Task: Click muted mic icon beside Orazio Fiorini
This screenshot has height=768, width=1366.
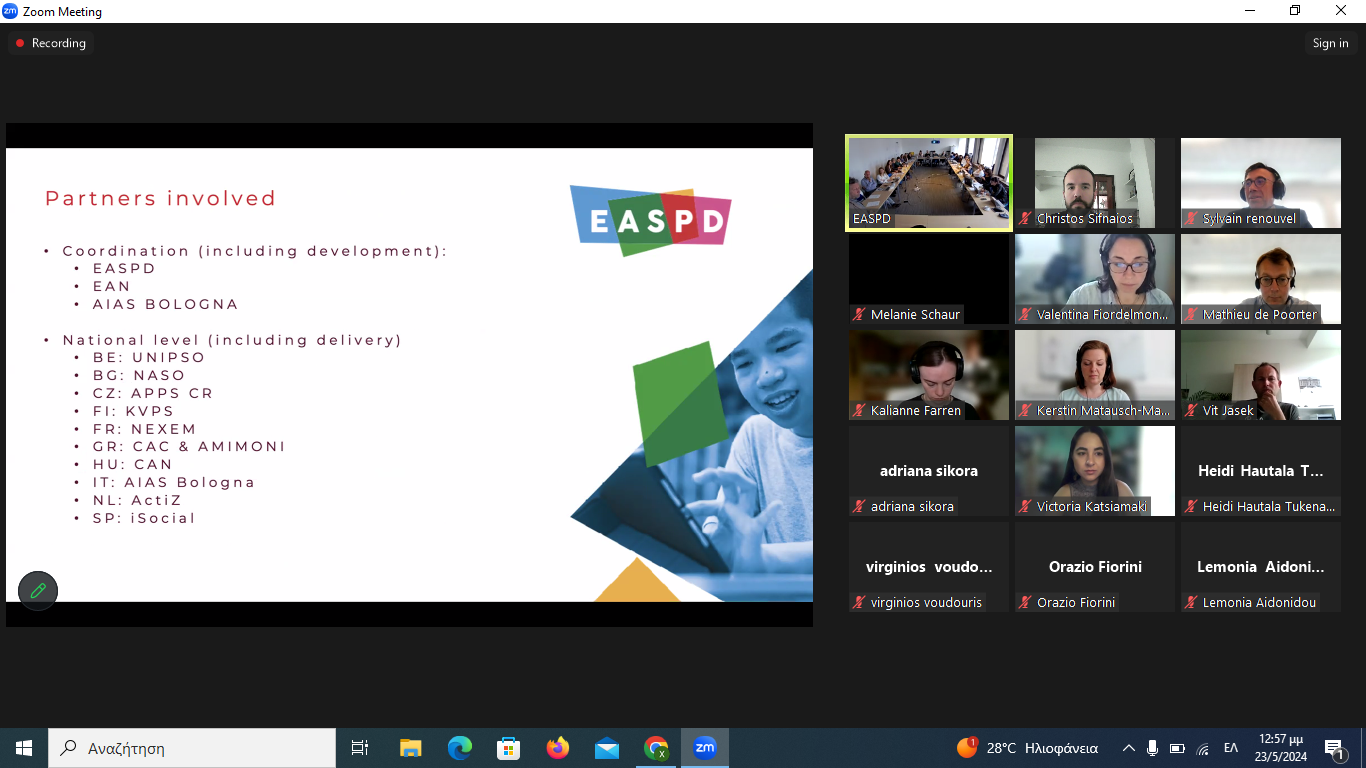Action: [1025, 602]
